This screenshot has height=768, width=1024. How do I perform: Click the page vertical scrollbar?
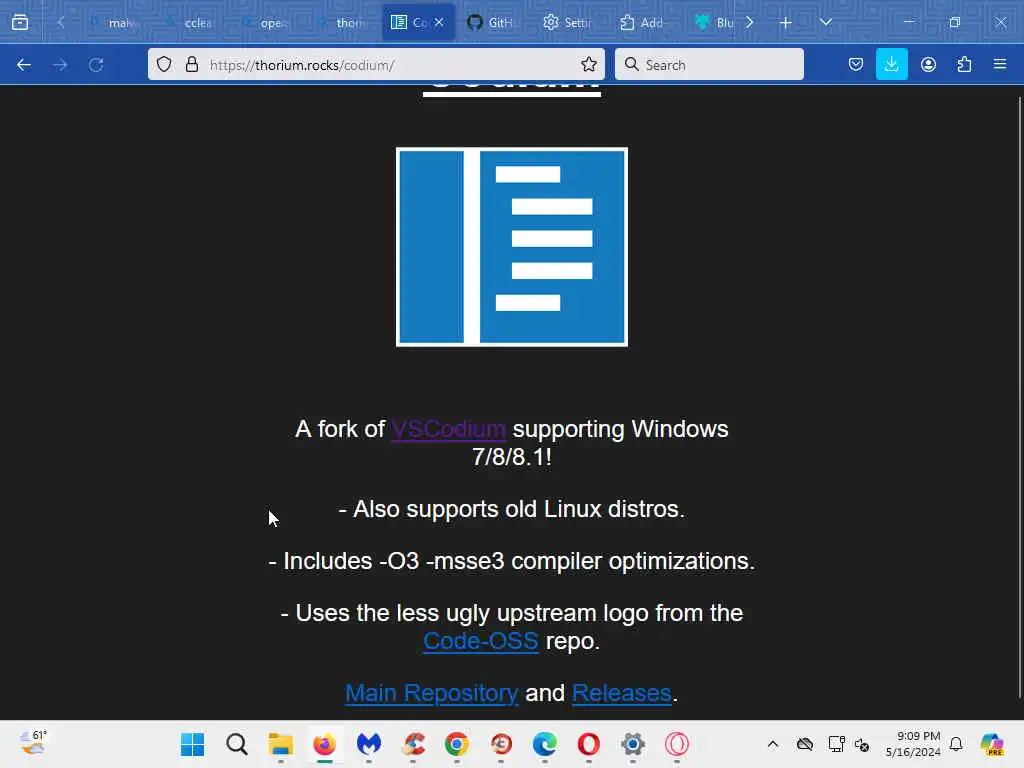click(x=1019, y=398)
